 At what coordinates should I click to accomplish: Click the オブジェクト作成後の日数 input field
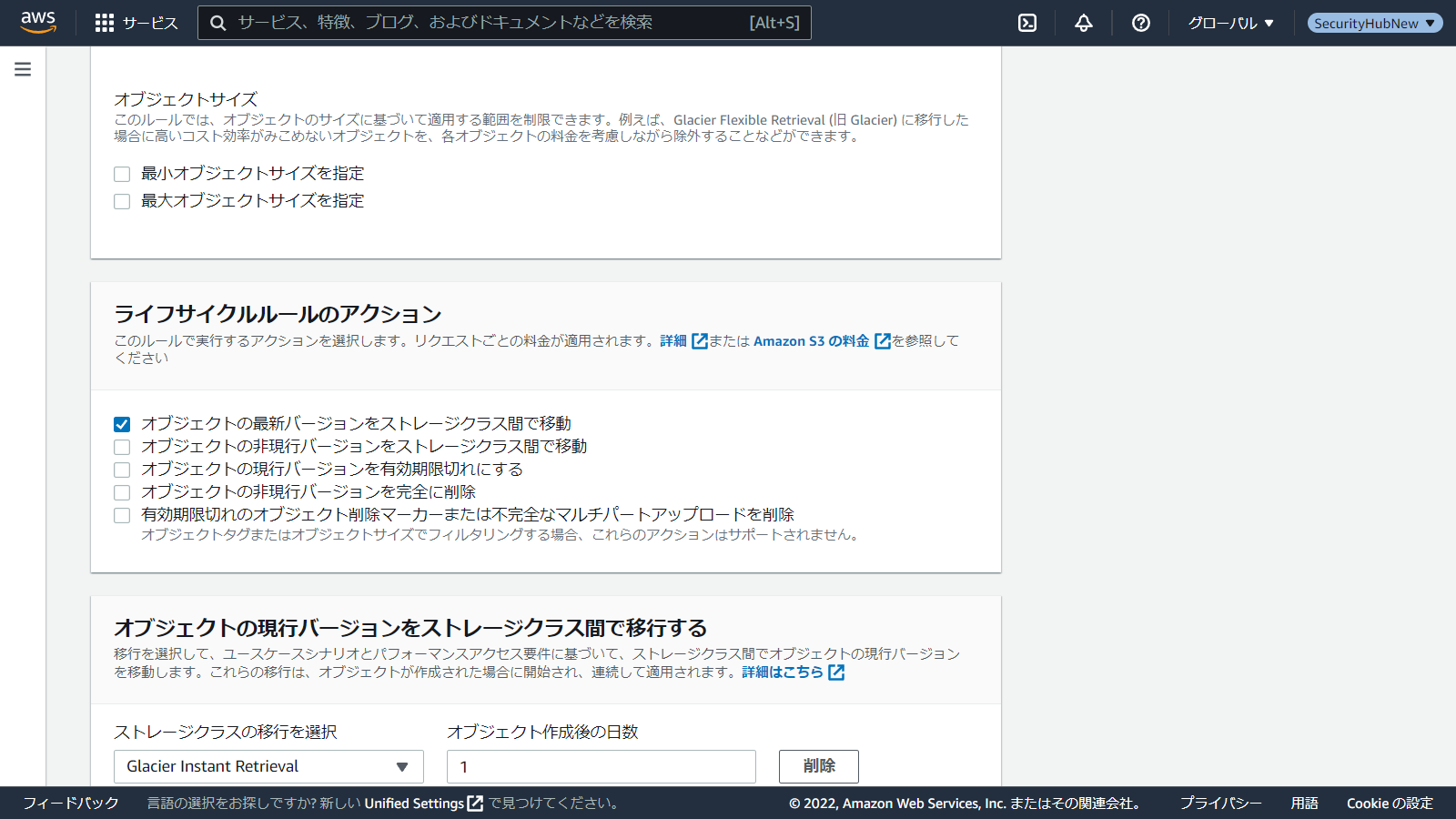click(x=601, y=766)
